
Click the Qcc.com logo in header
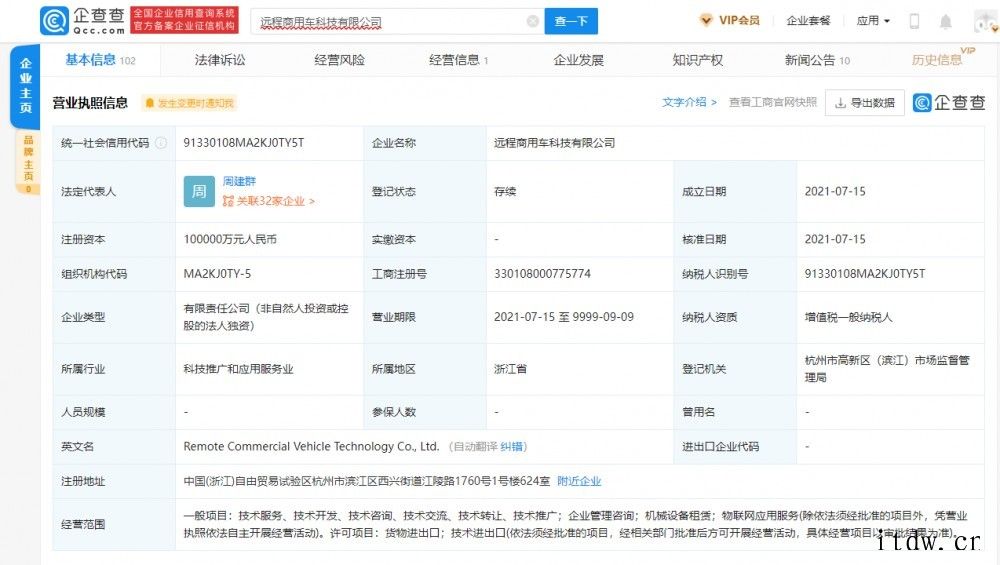click(83, 21)
